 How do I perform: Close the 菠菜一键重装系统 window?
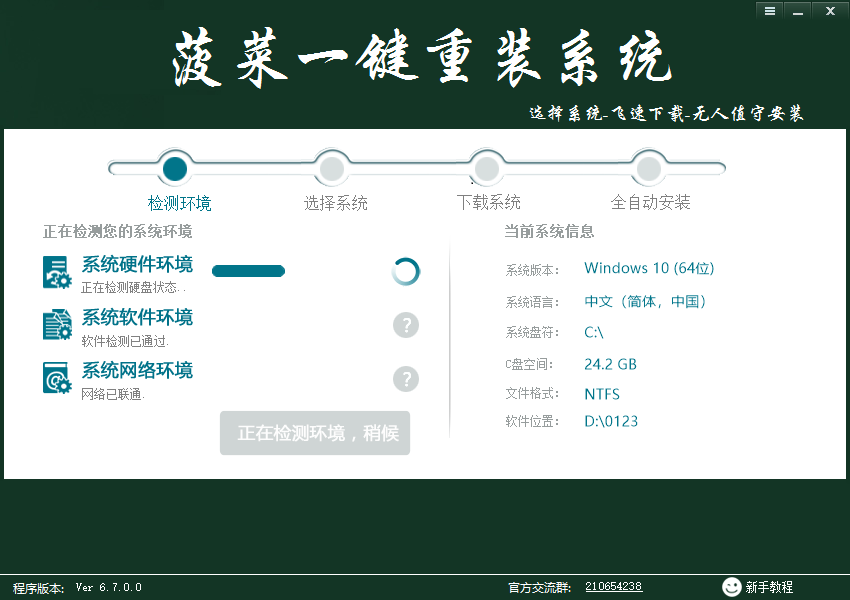[x=830, y=11]
